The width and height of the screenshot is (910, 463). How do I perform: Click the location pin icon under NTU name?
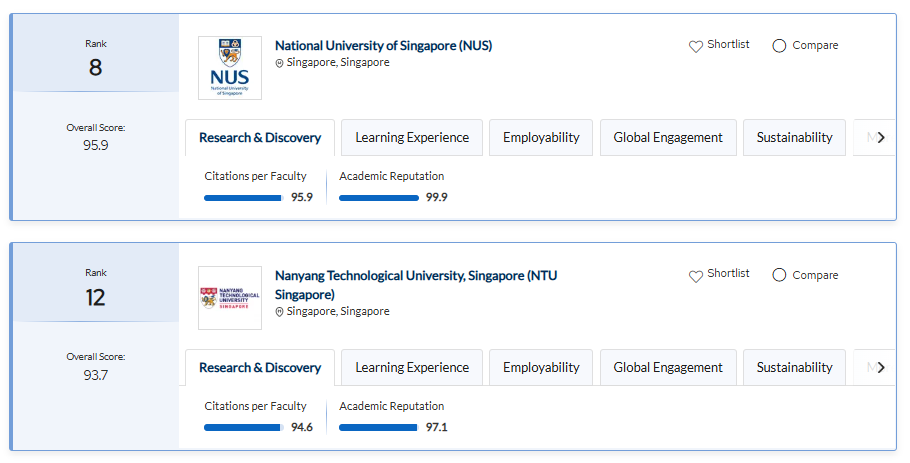pos(279,312)
